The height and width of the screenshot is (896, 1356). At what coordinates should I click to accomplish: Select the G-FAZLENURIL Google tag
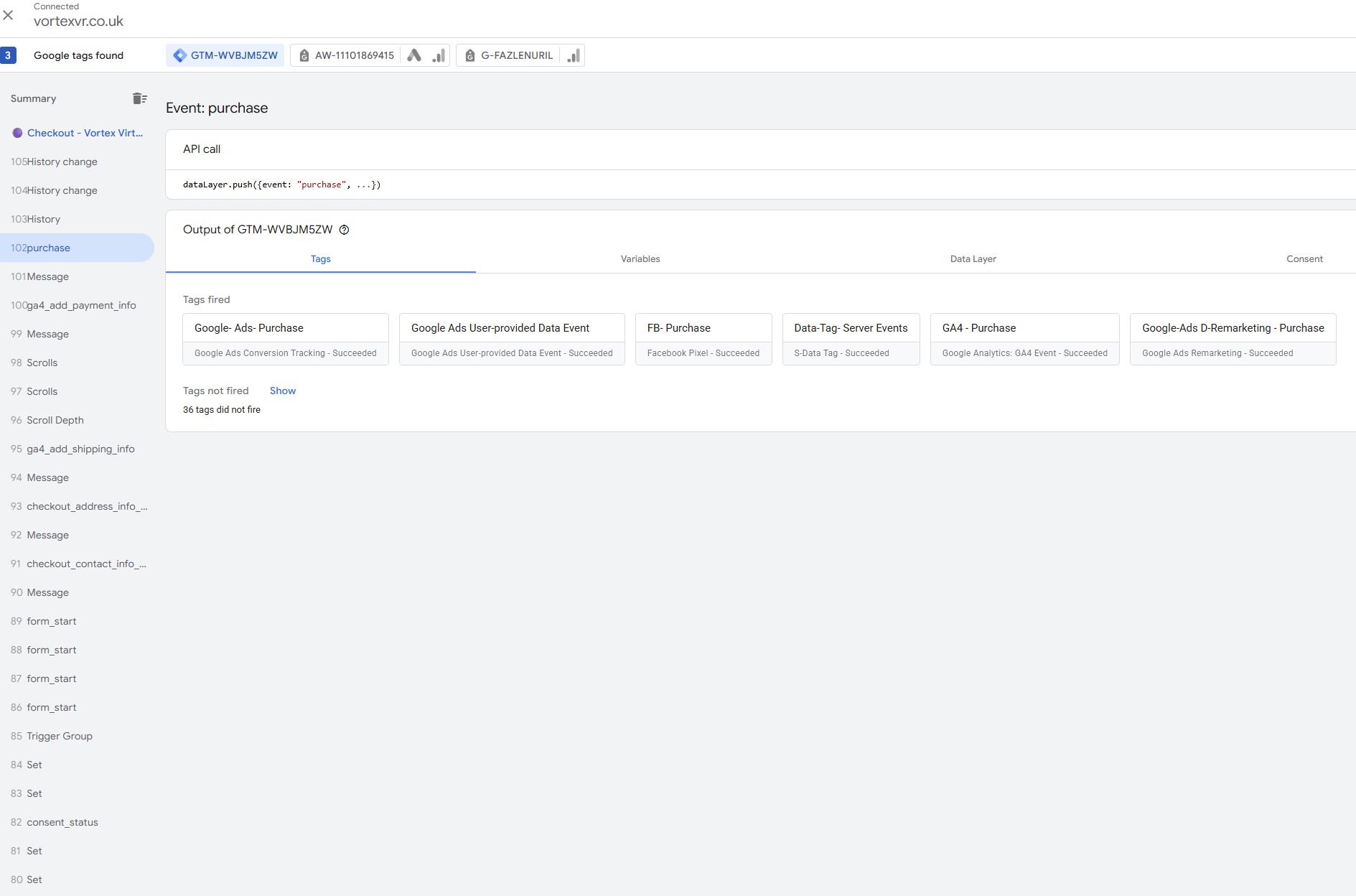pos(509,55)
